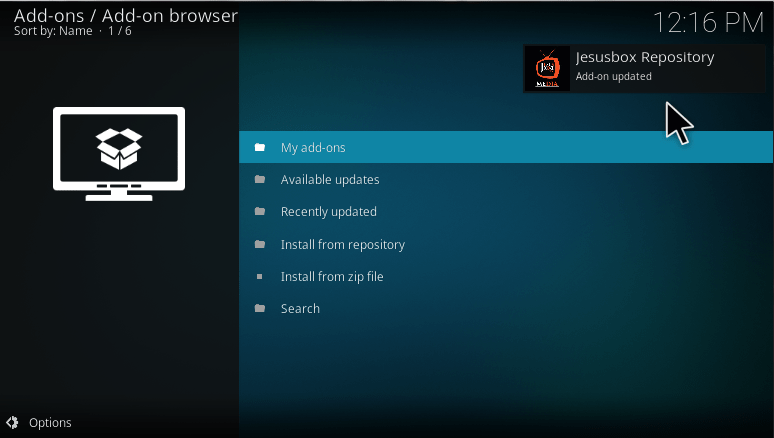Click the Jesusbox Repository notification thumbnail

pos(547,68)
